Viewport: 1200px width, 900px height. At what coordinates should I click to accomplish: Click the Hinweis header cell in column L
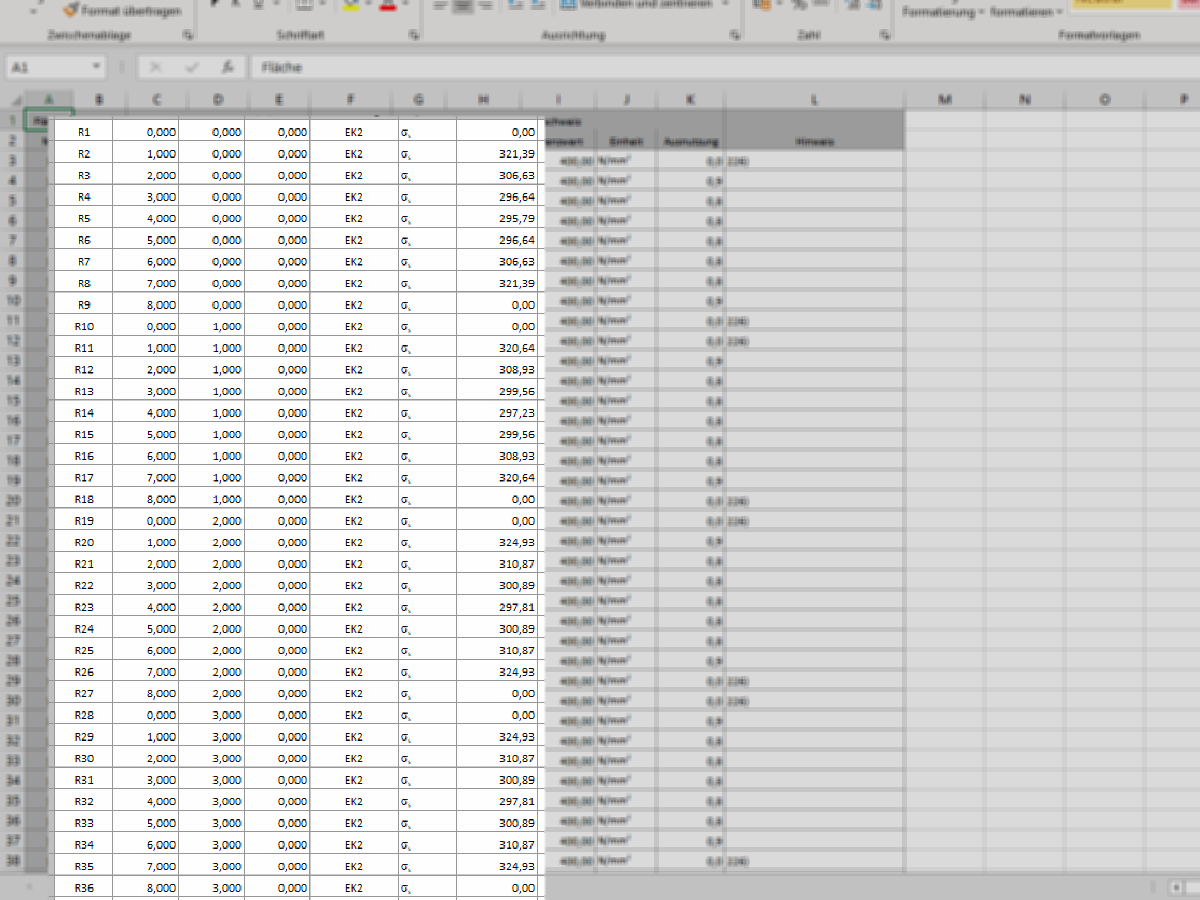pyautogui.click(x=815, y=141)
